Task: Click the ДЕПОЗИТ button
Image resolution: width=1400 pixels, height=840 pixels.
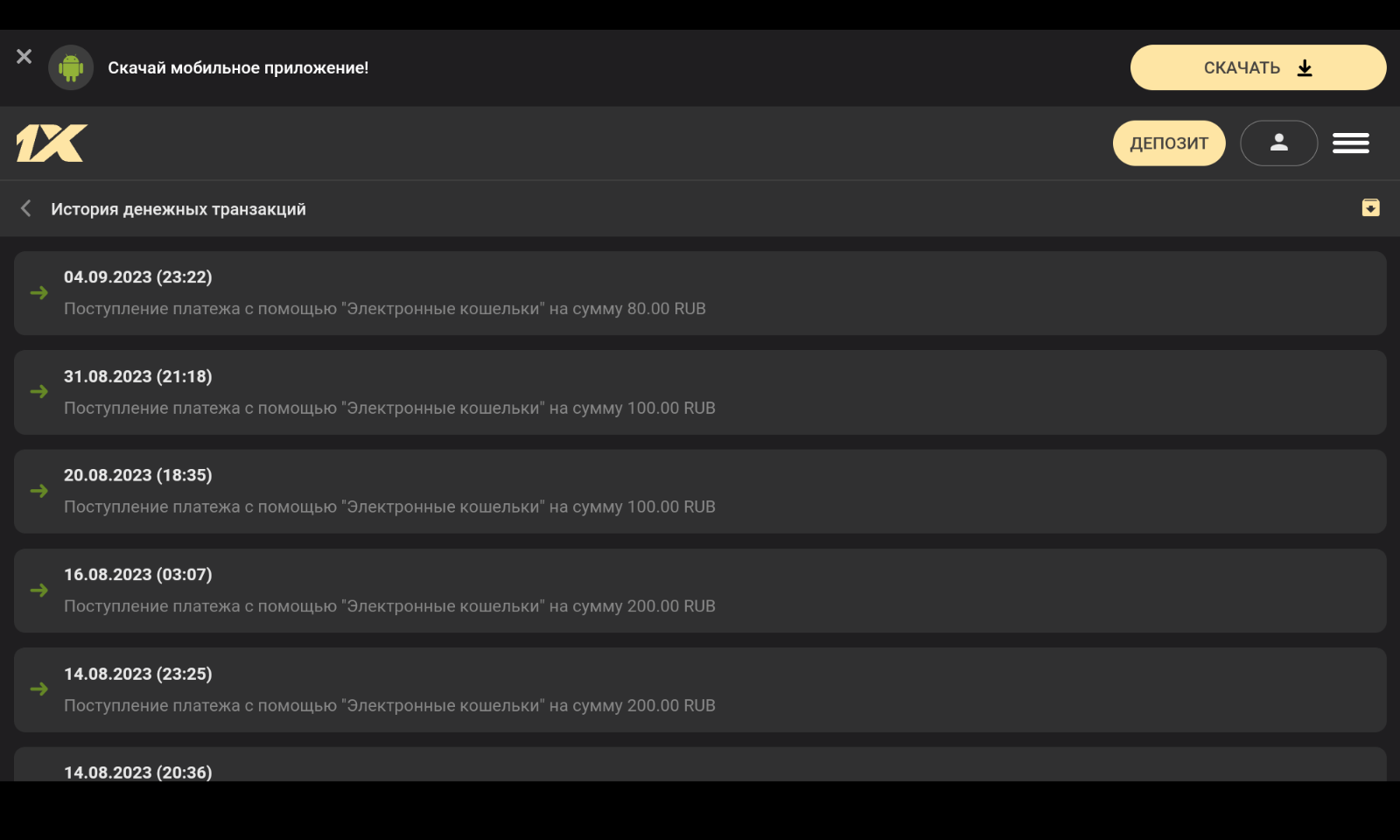Action: 1169,143
